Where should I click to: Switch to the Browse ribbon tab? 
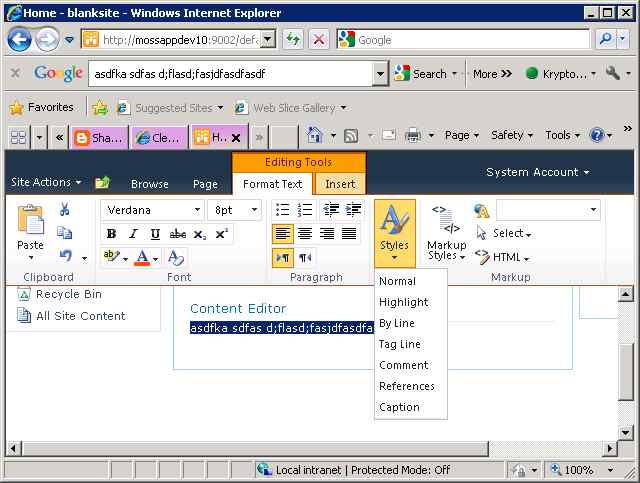(150, 184)
